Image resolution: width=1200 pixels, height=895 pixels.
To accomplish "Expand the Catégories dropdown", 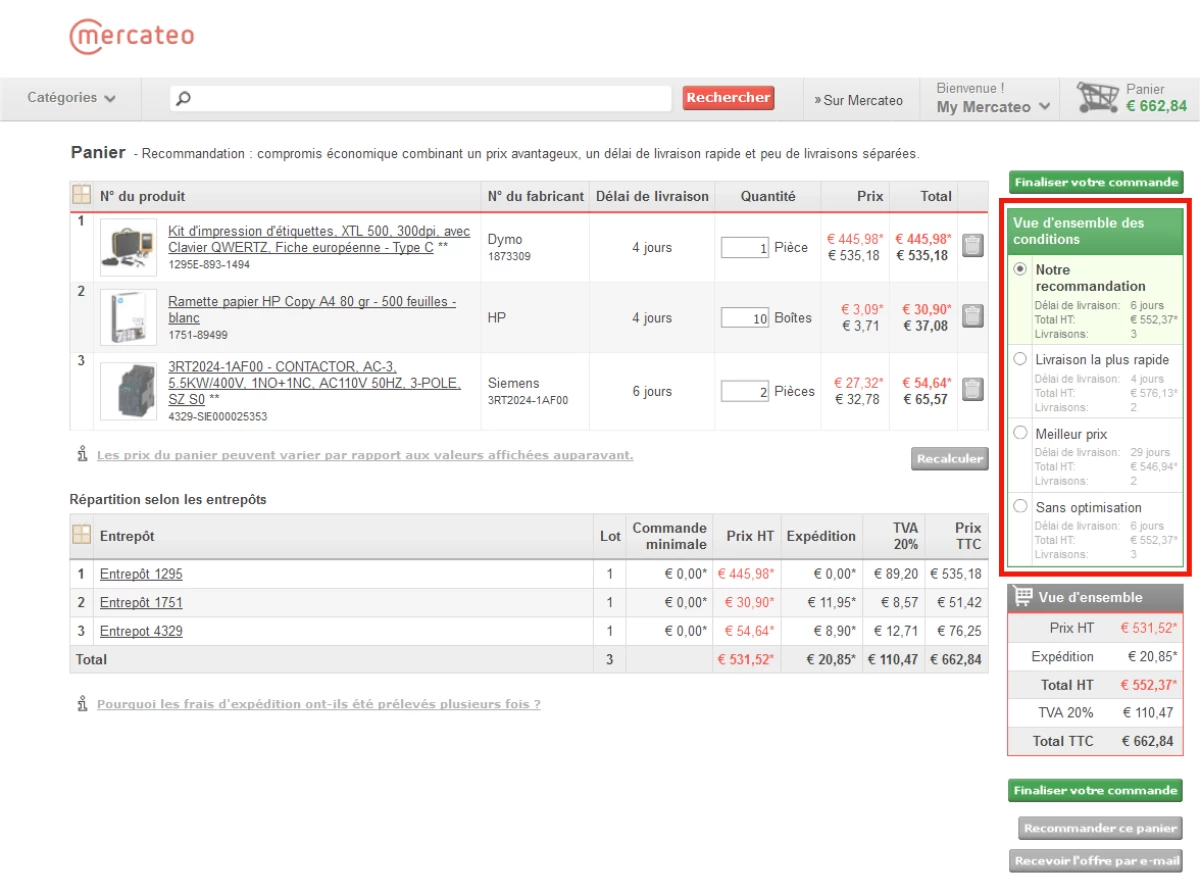I will coord(71,98).
